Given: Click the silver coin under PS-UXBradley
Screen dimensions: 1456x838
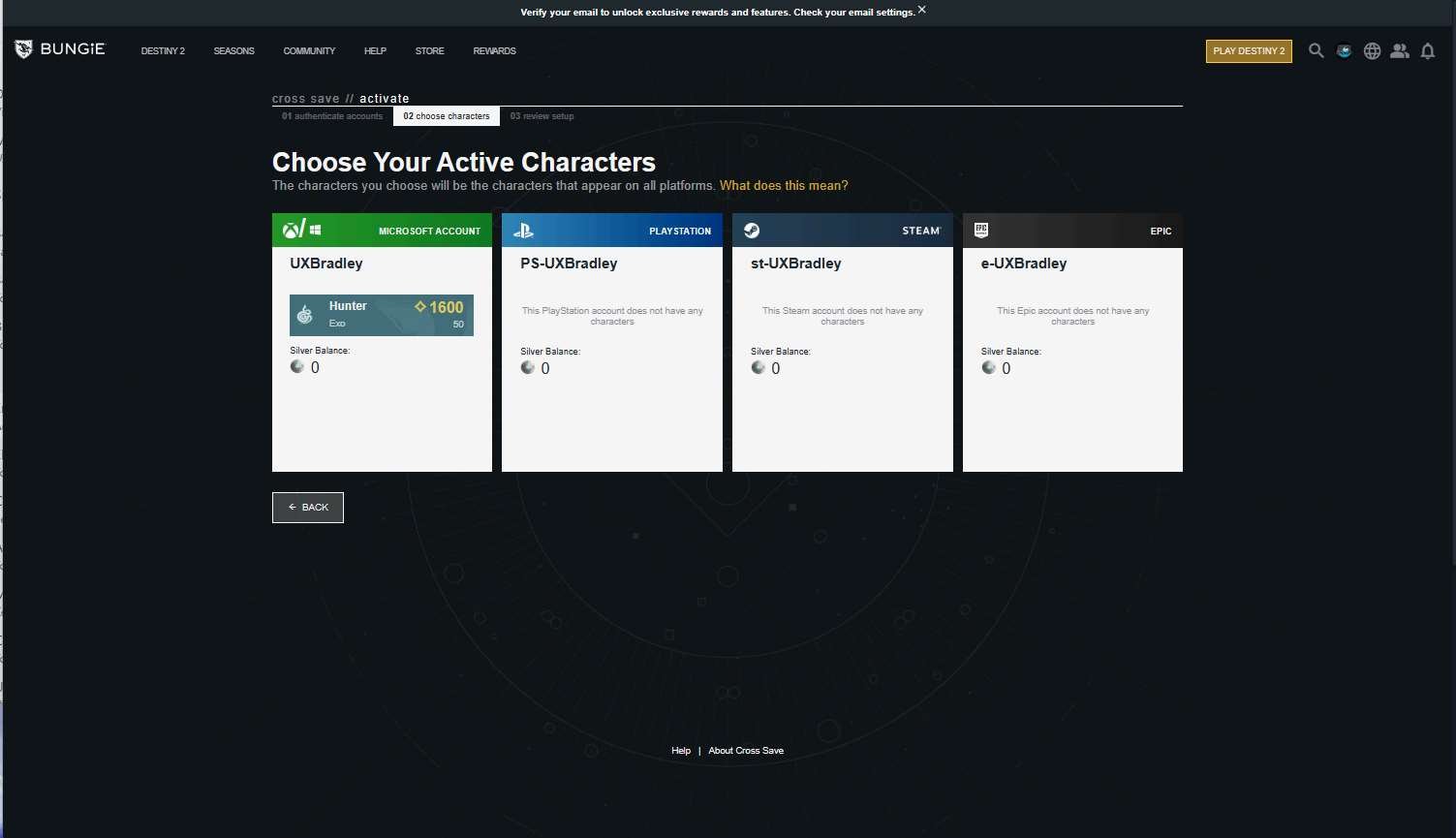Looking at the screenshot, I should 528,367.
